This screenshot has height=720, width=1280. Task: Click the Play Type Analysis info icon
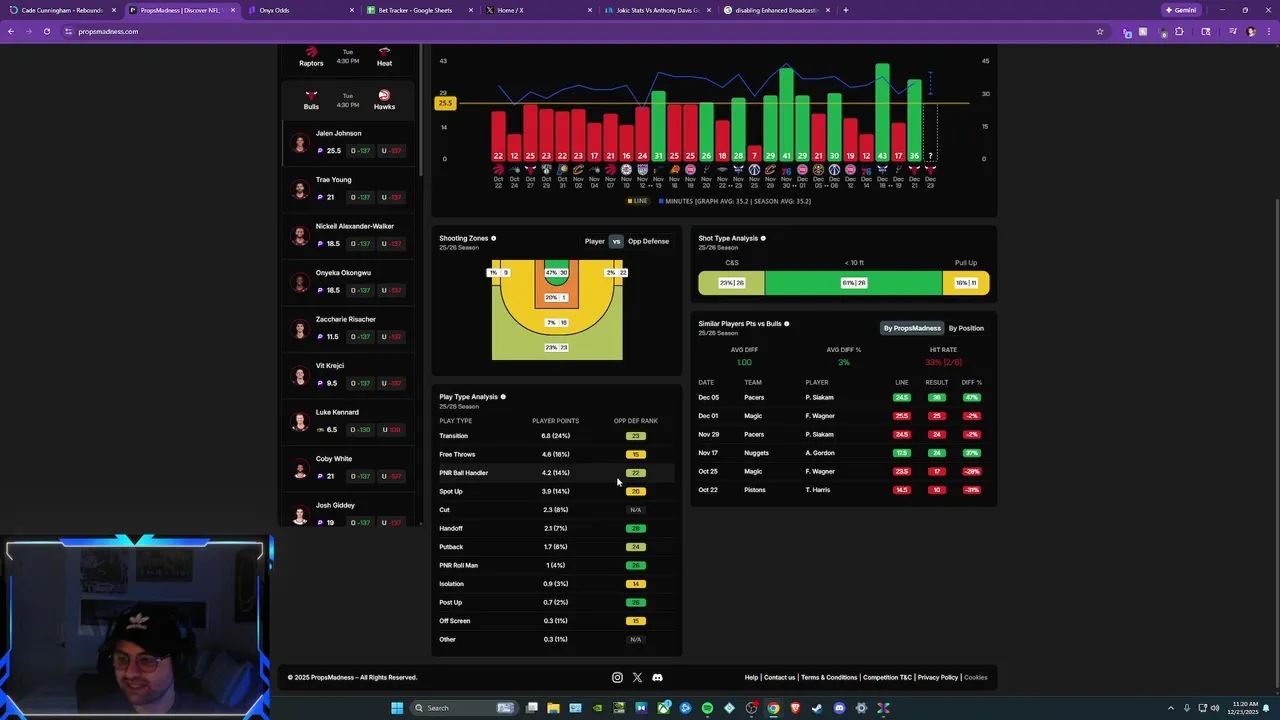(503, 397)
